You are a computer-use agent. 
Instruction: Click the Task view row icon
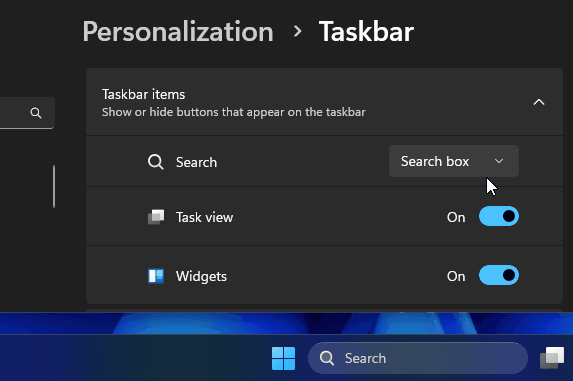[x=156, y=217]
